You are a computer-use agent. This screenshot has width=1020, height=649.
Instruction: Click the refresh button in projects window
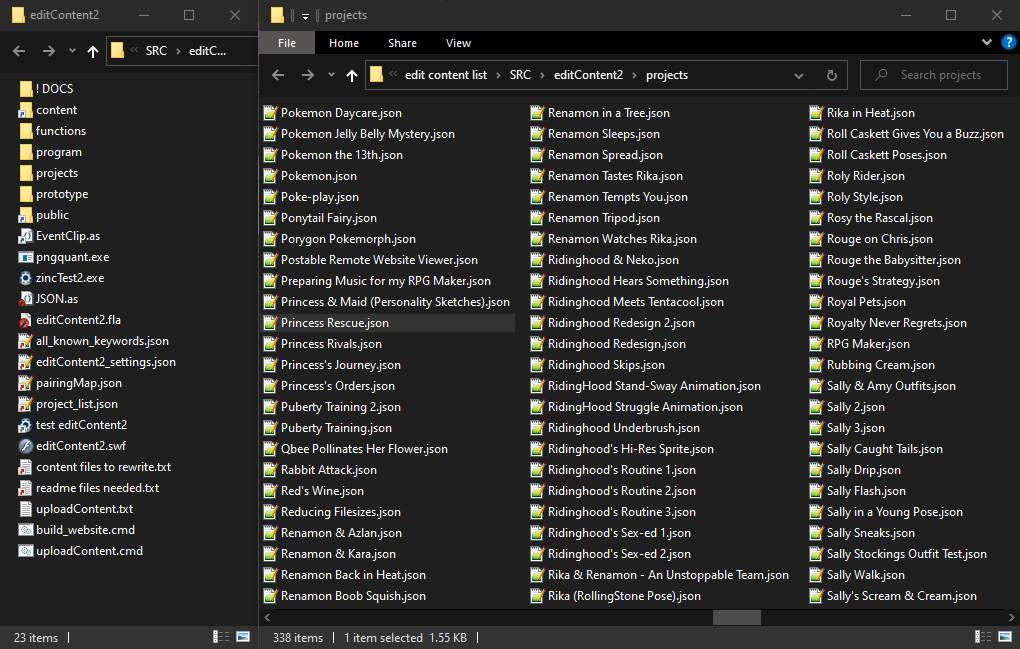(831, 75)
